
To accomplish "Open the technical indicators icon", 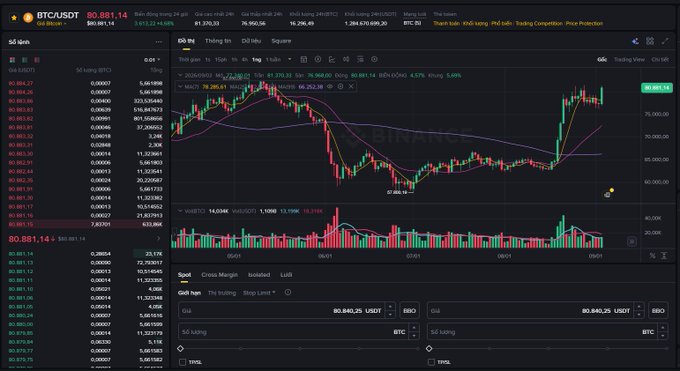I will pos(332,59).
